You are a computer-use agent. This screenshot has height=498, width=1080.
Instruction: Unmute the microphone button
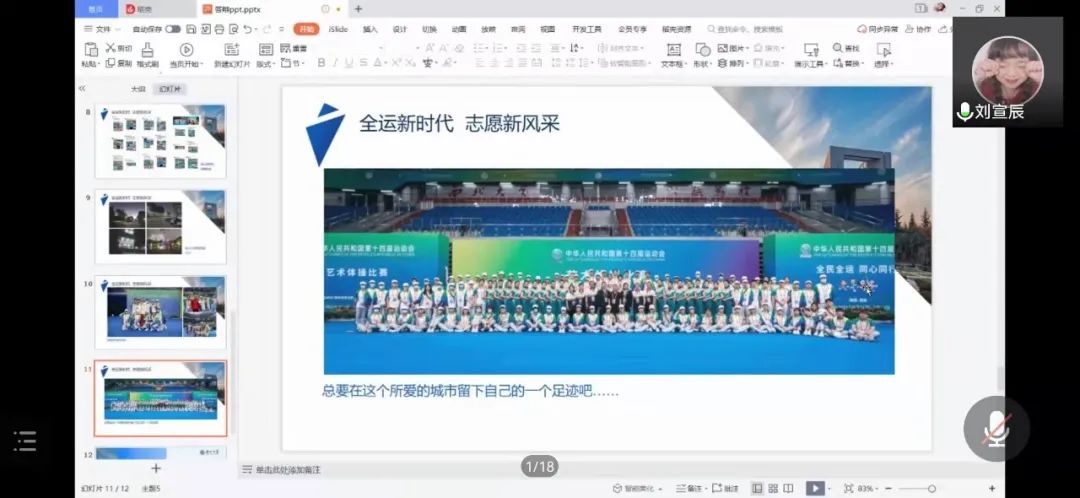pos(995,428)
